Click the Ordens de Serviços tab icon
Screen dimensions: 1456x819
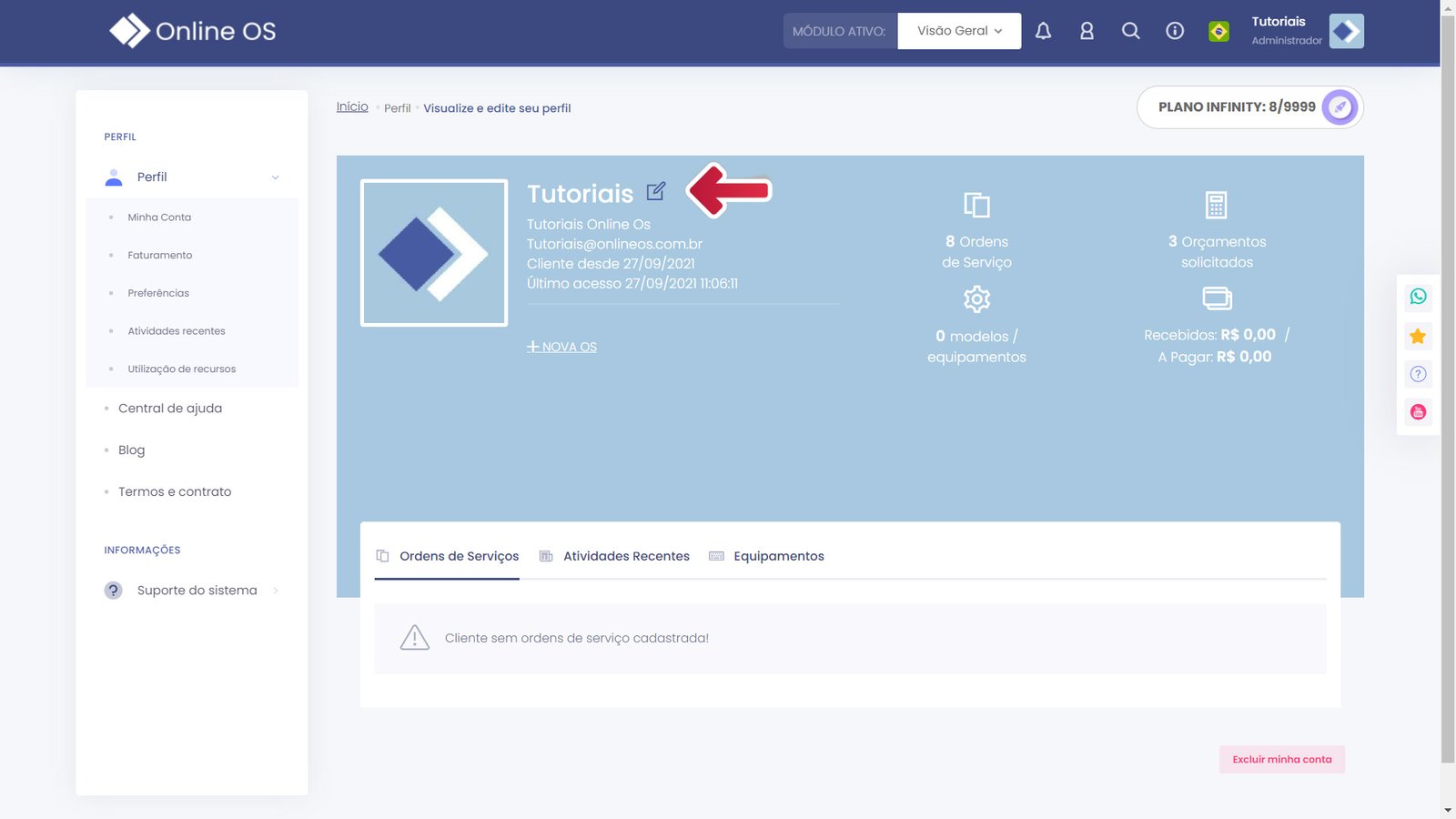(x=382, y=556)
